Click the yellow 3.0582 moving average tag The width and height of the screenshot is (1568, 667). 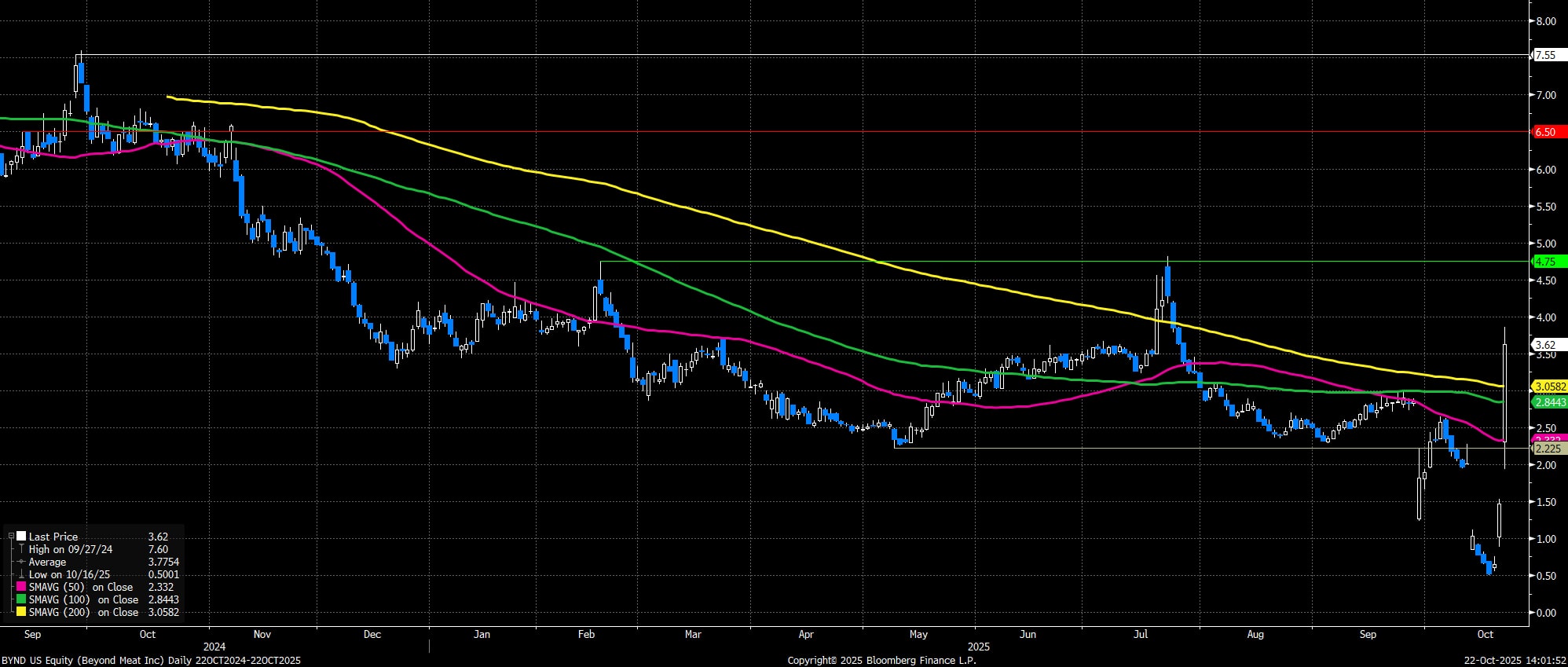pos(1549,387)
